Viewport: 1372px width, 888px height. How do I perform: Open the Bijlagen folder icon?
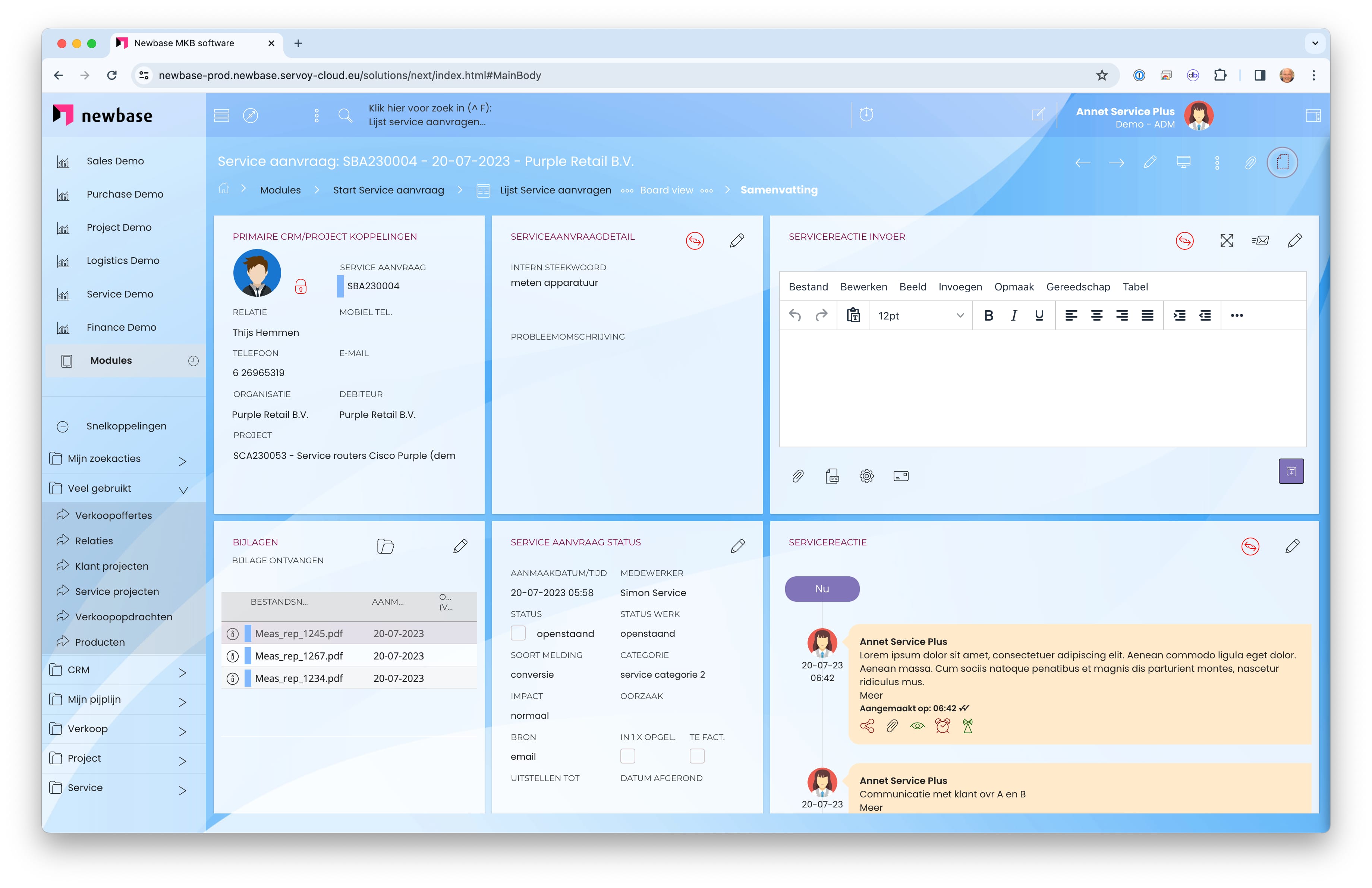385,546
